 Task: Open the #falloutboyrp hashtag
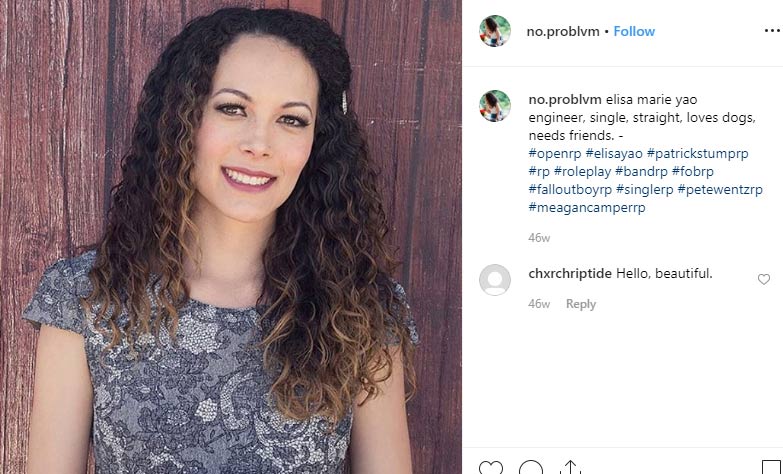[570, 190]
